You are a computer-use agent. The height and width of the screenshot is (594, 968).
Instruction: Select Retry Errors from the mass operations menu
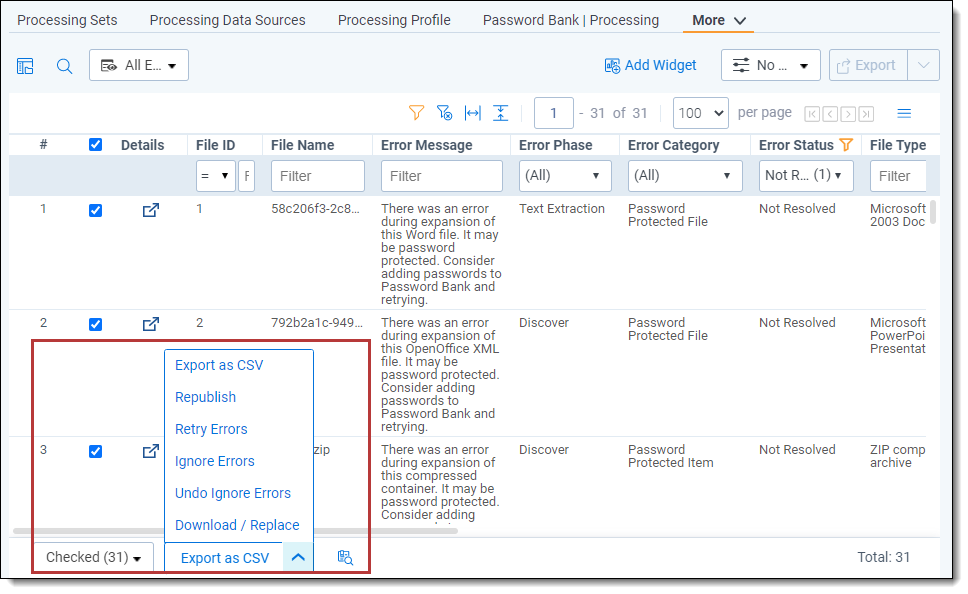coord(211,429)
